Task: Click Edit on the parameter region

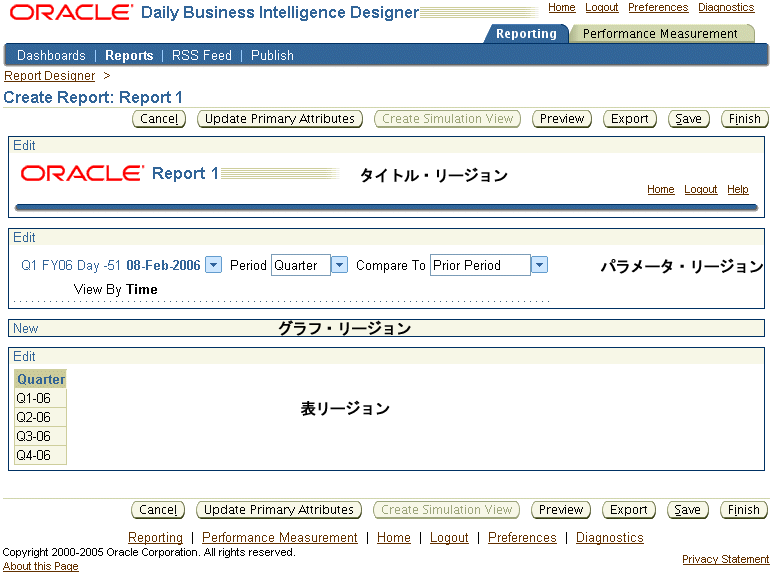Action: coord(24,238)
